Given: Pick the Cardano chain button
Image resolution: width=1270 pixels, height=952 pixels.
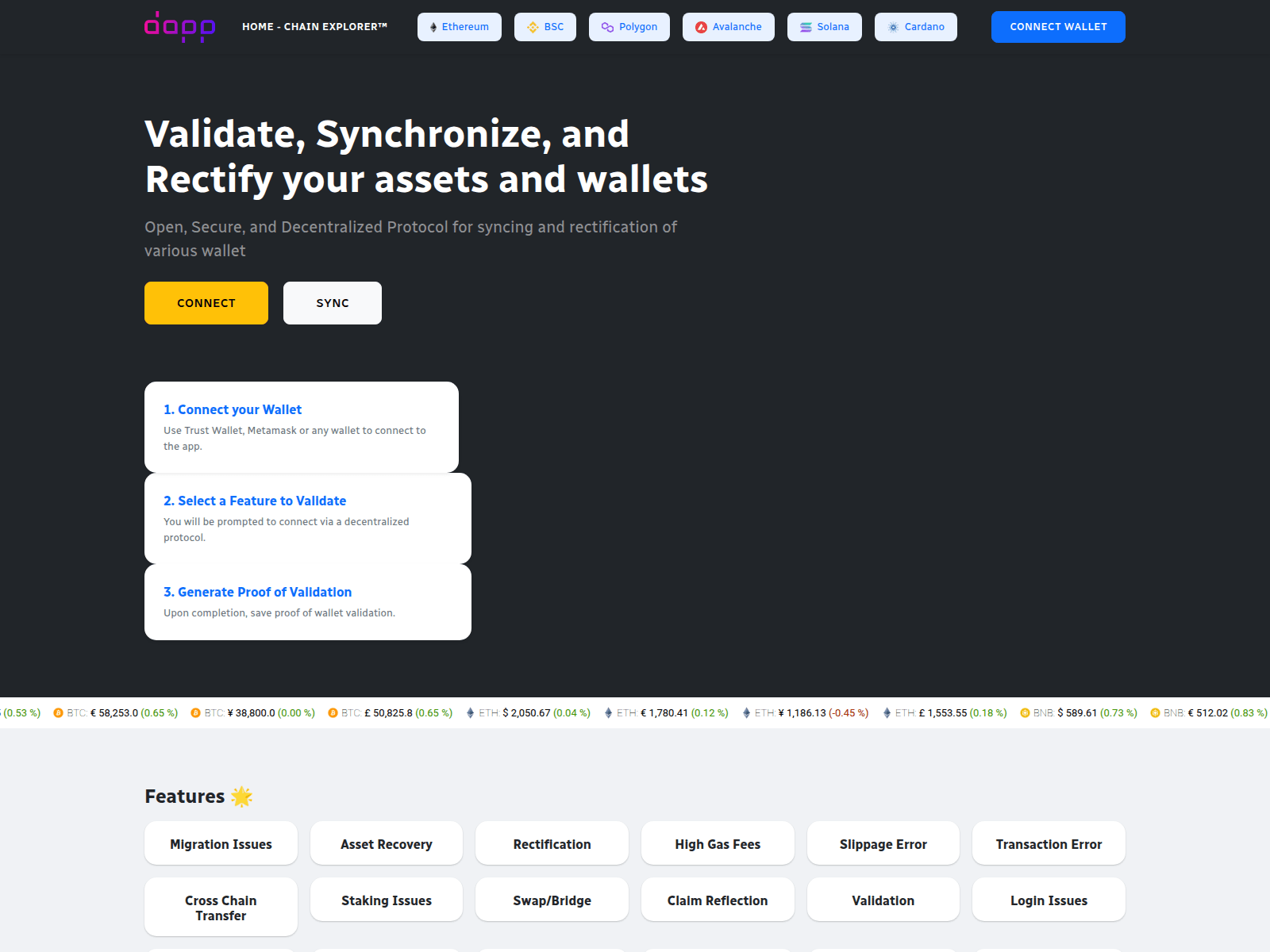Looking at the screenshot, I should (x=915, y=27).
